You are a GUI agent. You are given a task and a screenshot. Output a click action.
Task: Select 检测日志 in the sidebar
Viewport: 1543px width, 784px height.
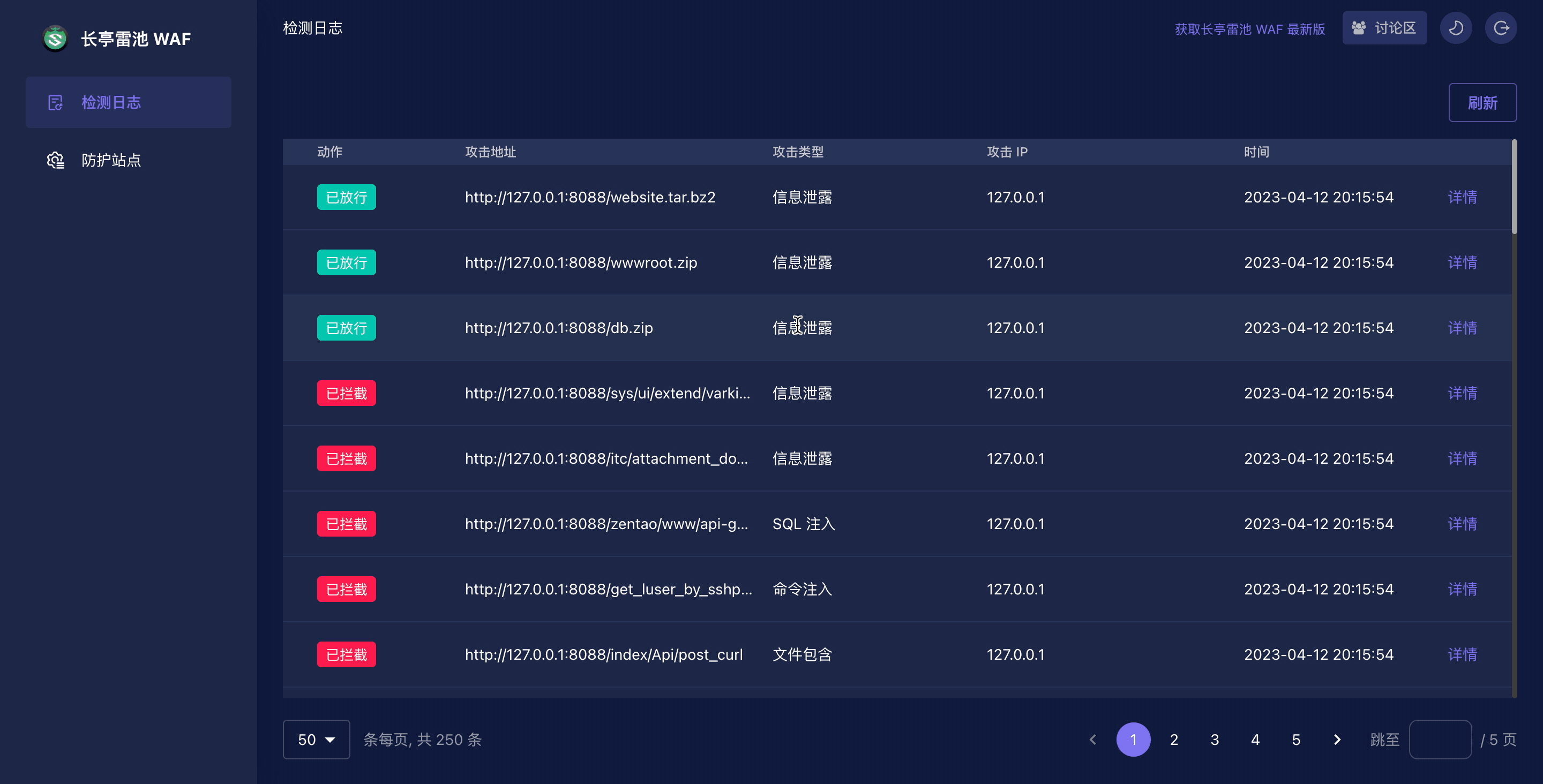coord(111,102)
